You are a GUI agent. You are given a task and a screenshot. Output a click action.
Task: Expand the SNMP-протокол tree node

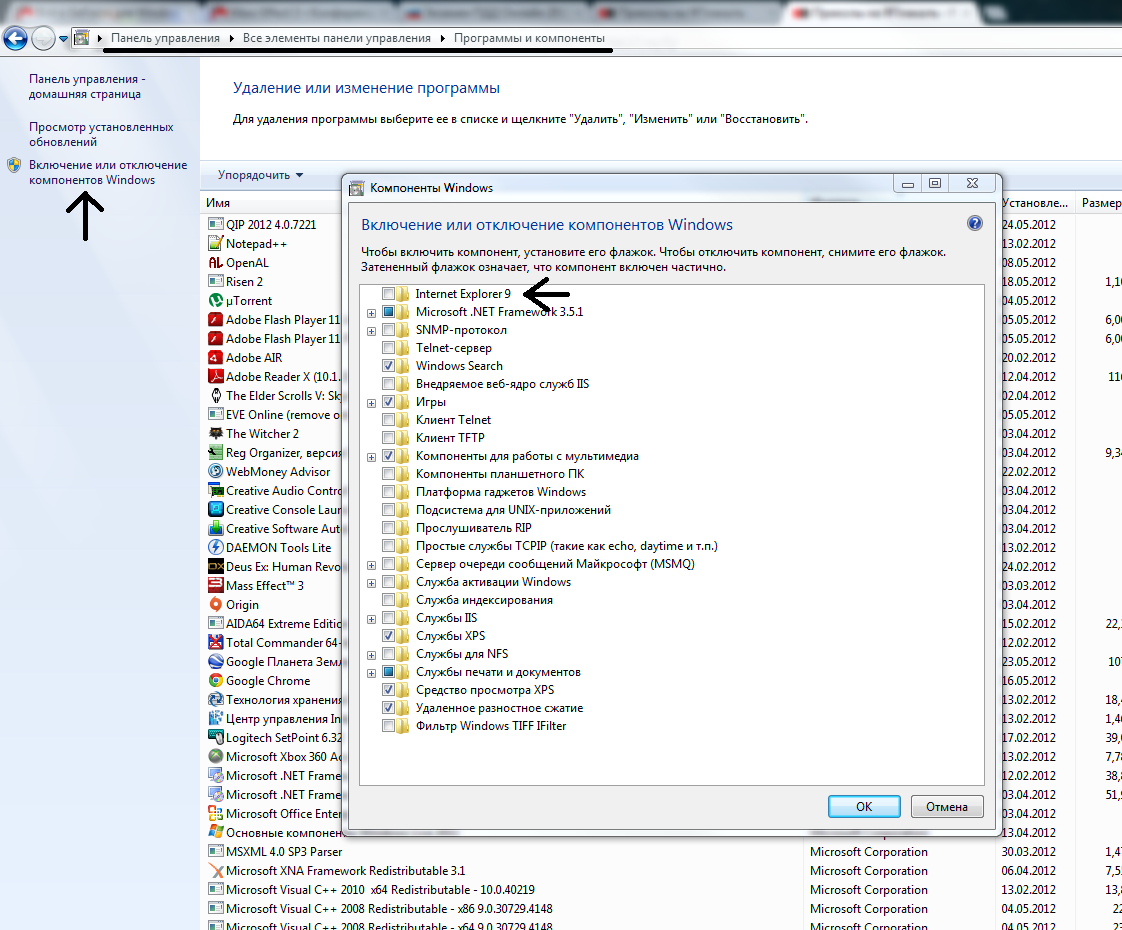pyautogui.click(x=371, y=331)
